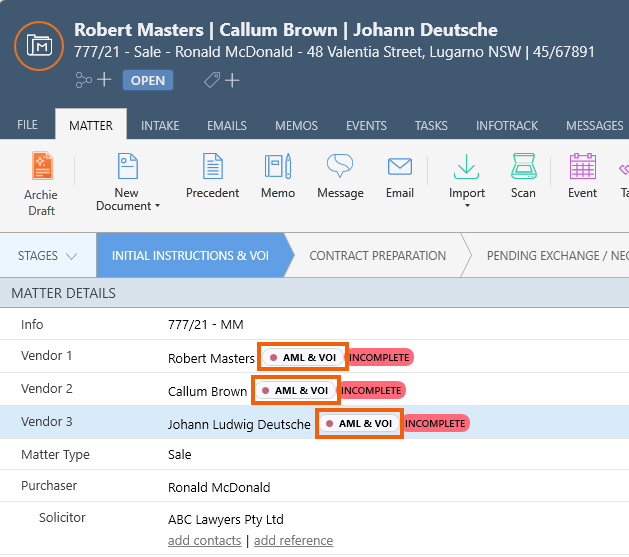Add a tag to the matter
The height and width of the screenshot is (557, 629).
pyautogui.click(x=221, y=80)
